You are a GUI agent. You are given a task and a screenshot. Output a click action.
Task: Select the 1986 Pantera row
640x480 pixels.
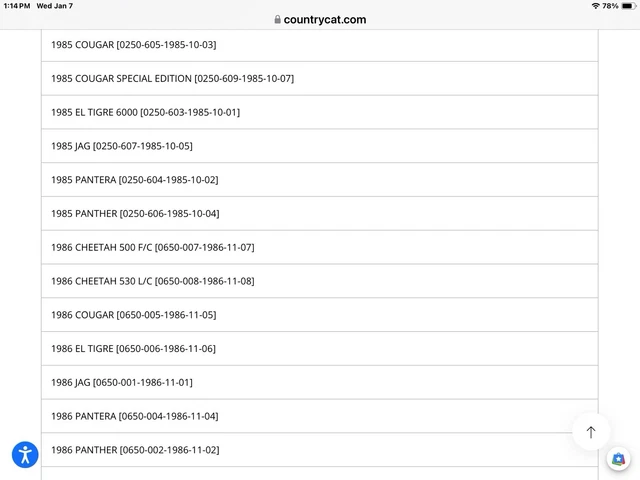point(134,416)
